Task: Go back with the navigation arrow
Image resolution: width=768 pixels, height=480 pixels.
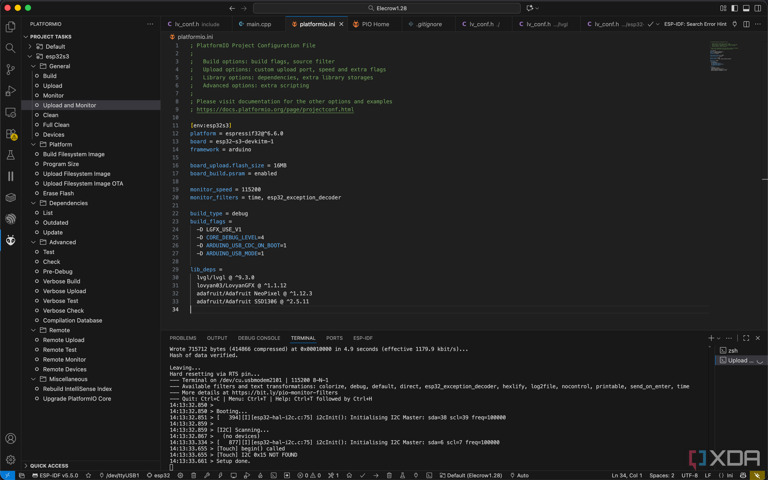Action: coord(232,8)
